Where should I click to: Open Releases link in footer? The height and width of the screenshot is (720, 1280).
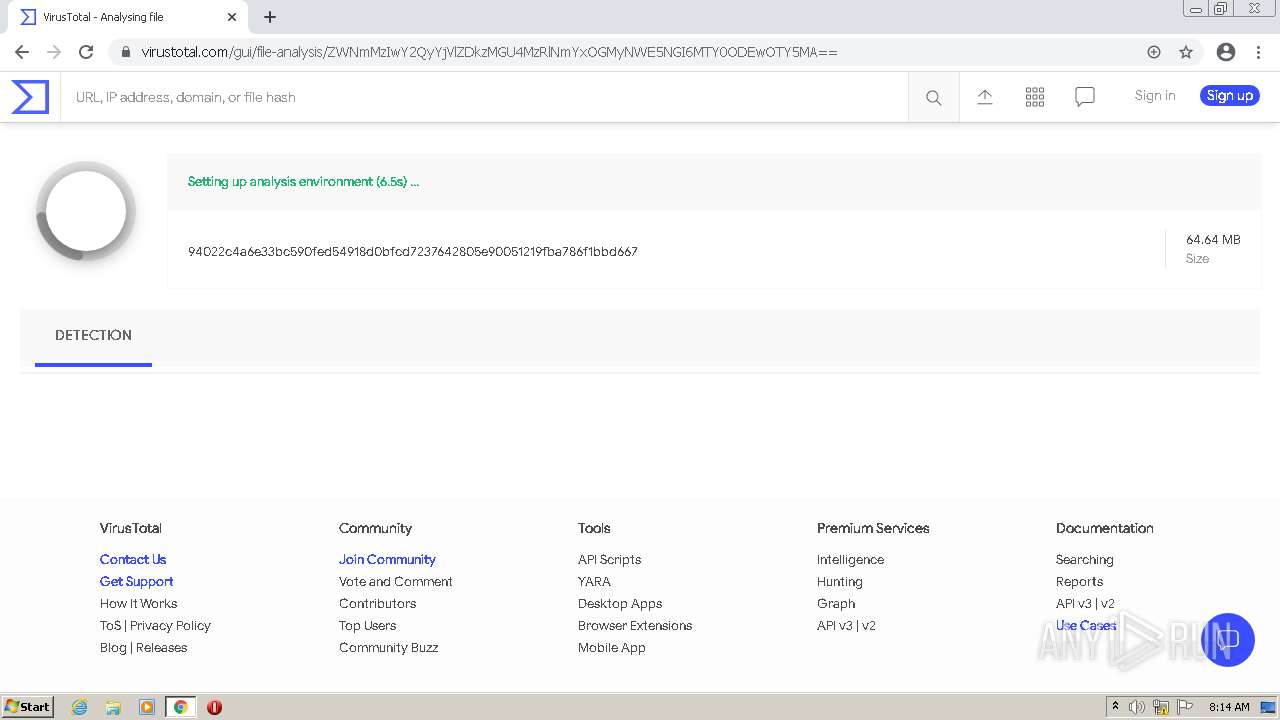pos(162,648)
